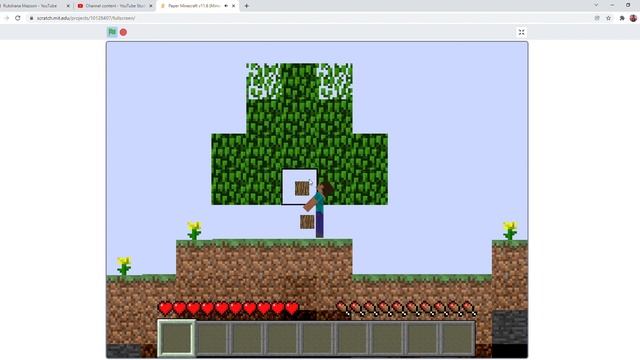Viewport: 640px width, 360px height.
Task: Reload the scratch.mit.edu page
Action: click(18, 18)
